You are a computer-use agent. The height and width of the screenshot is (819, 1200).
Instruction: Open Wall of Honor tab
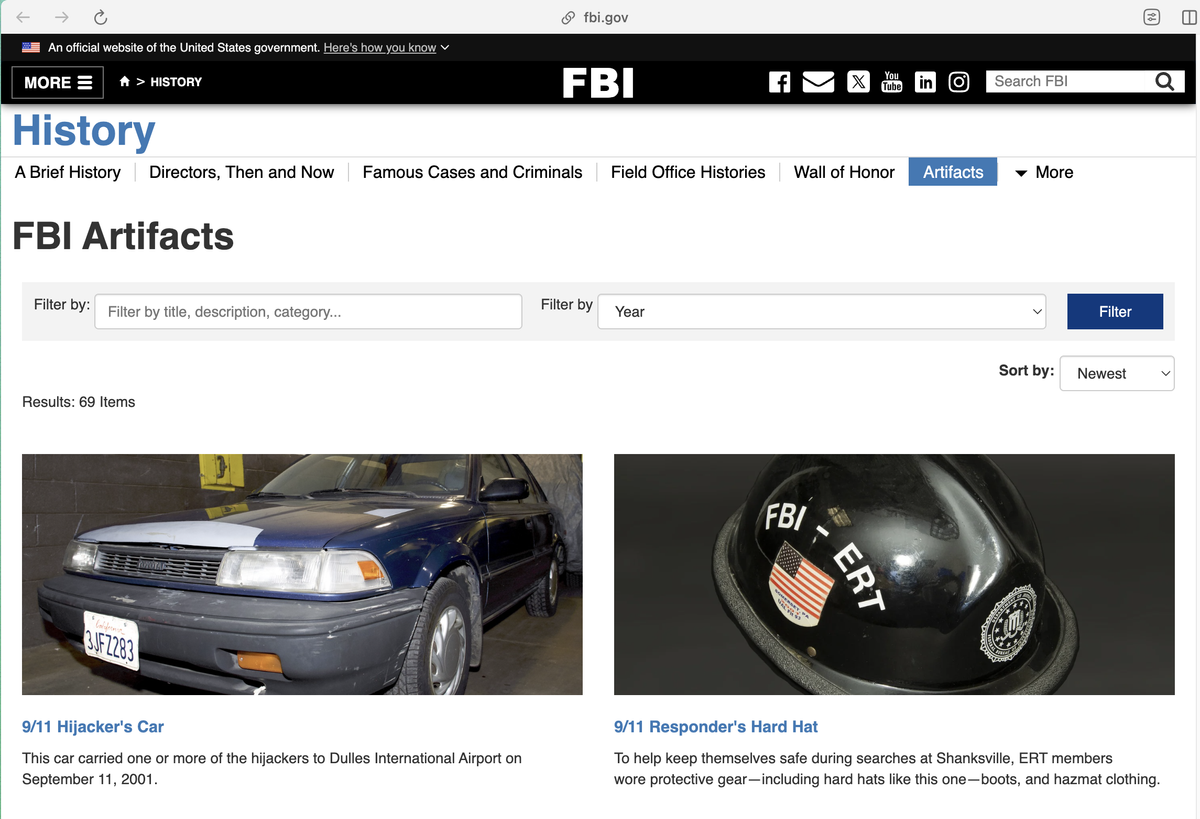pos(844,172)
